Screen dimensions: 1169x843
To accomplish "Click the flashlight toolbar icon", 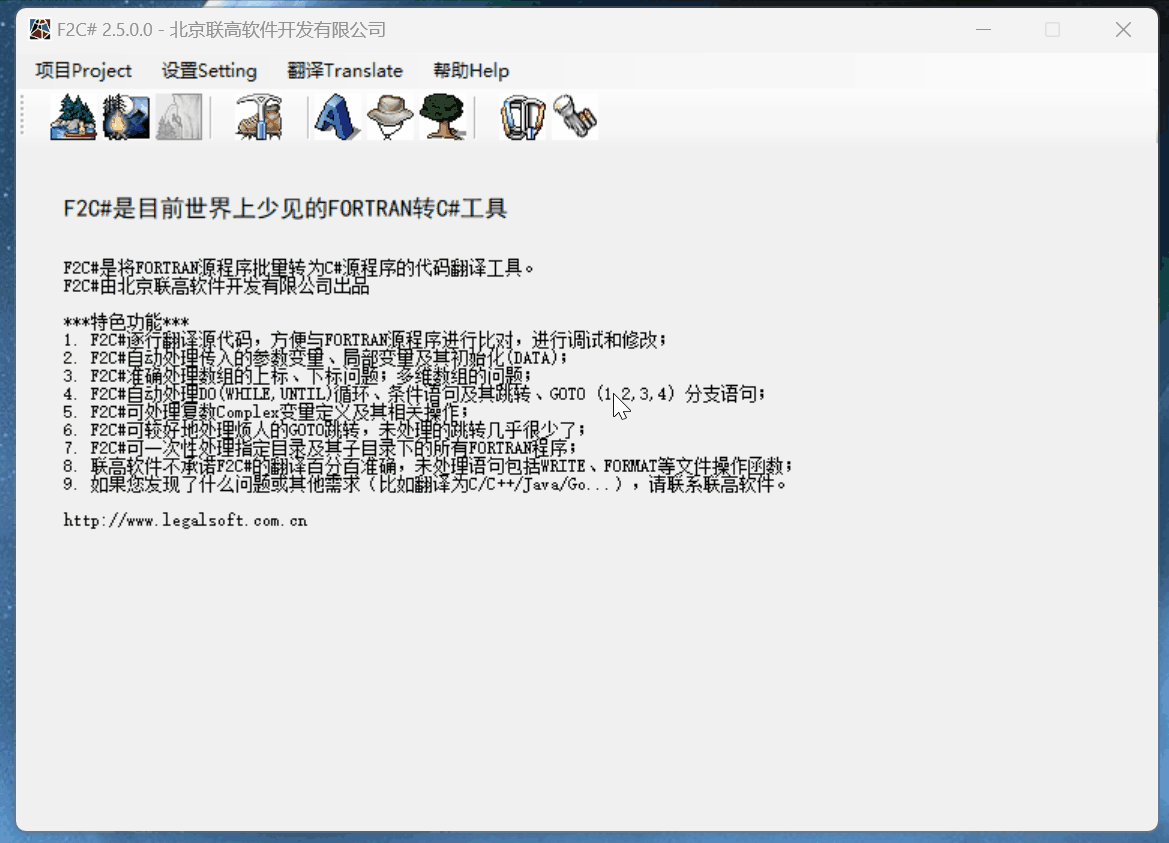I will 575,117.
